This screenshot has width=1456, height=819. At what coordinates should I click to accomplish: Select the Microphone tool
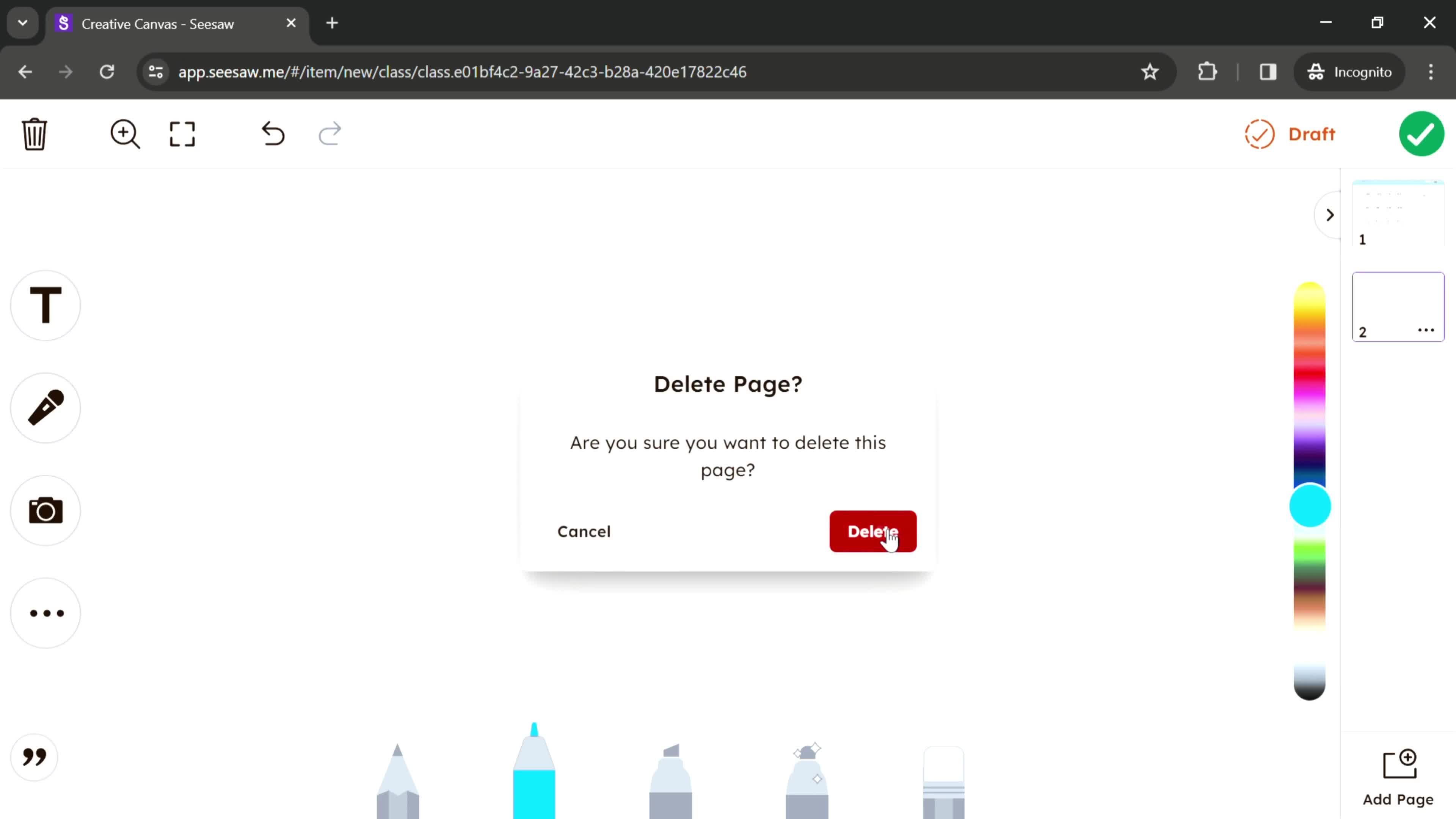pos(46,408)
